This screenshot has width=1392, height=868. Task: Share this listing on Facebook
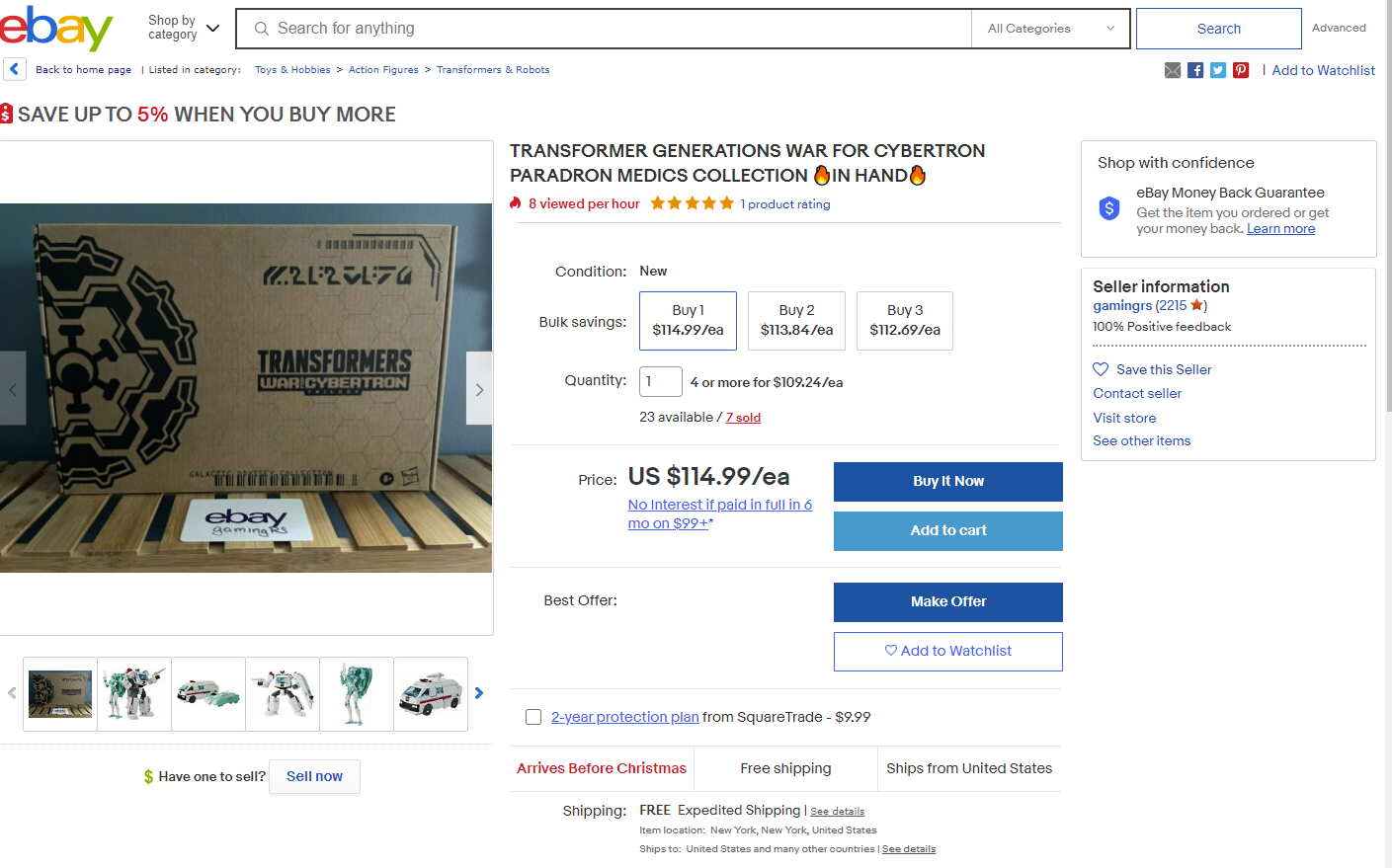pos(1195,70)
